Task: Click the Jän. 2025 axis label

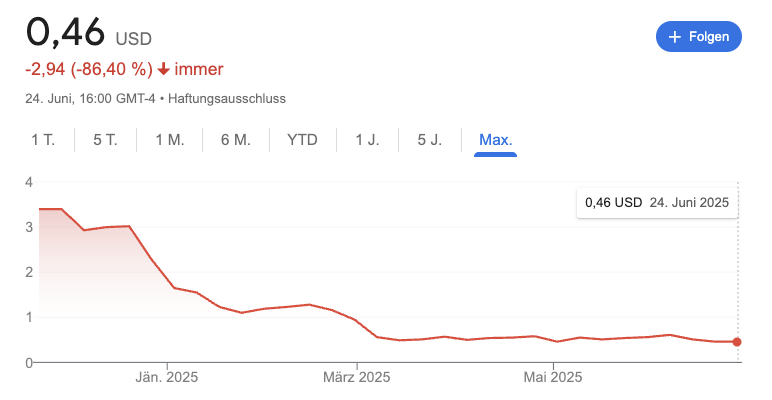Action: 166,377
